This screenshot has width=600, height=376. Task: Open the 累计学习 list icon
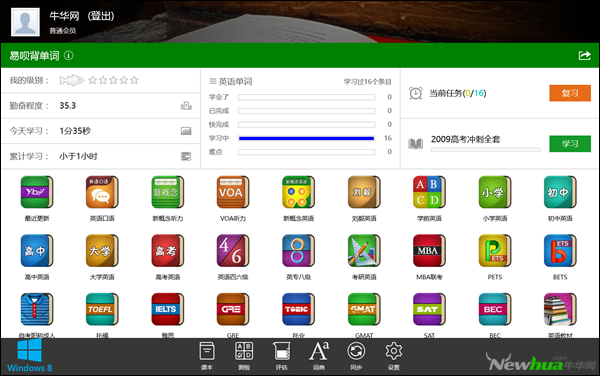pos(186,156)
